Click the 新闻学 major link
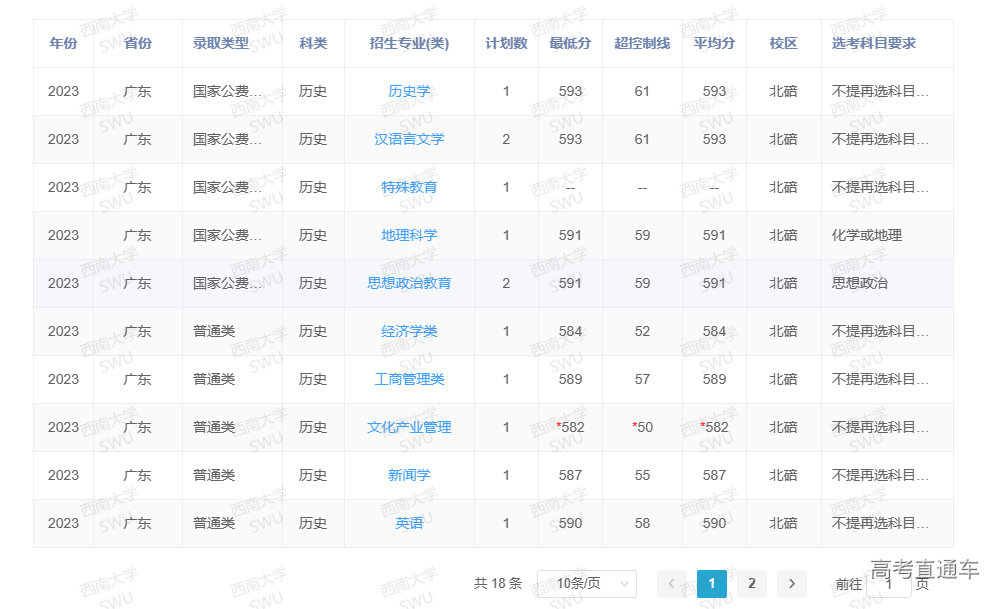The height and width of the screenshot is (609, 1008). (x=409, y=475)
